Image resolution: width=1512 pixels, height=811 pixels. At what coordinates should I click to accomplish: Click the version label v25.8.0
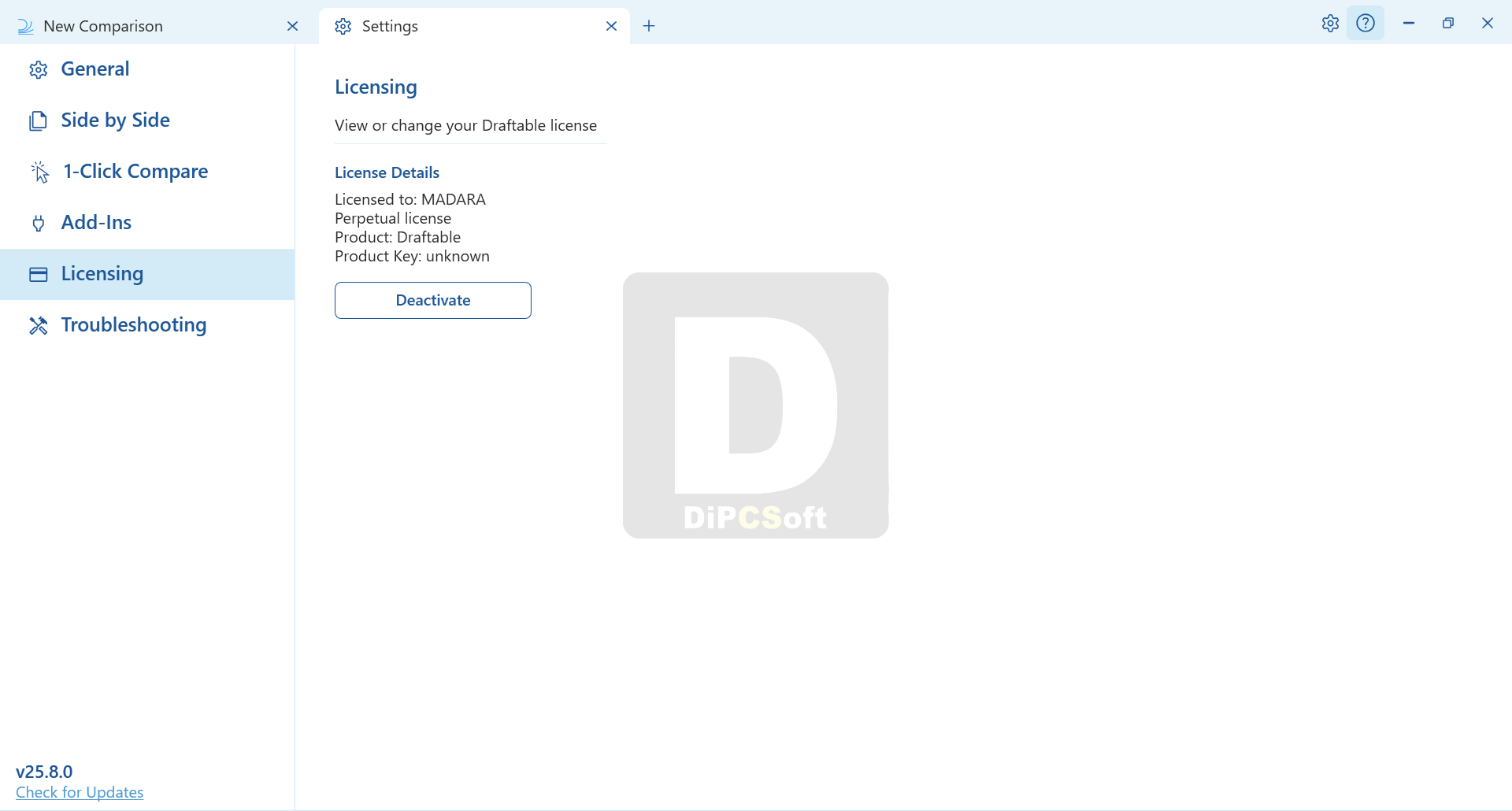(x=44, y=772)
